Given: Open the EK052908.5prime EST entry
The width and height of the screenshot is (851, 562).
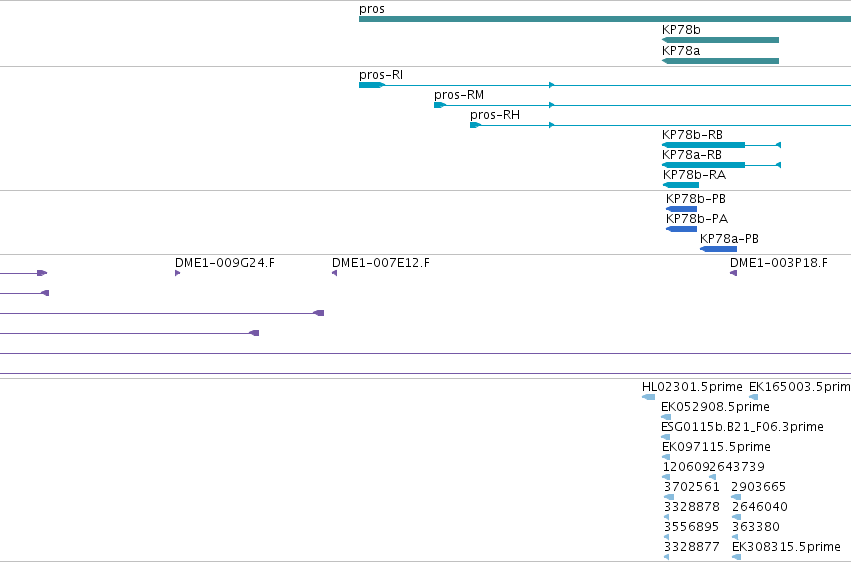Looking at the screenshot, I should [x=715, y=407].
